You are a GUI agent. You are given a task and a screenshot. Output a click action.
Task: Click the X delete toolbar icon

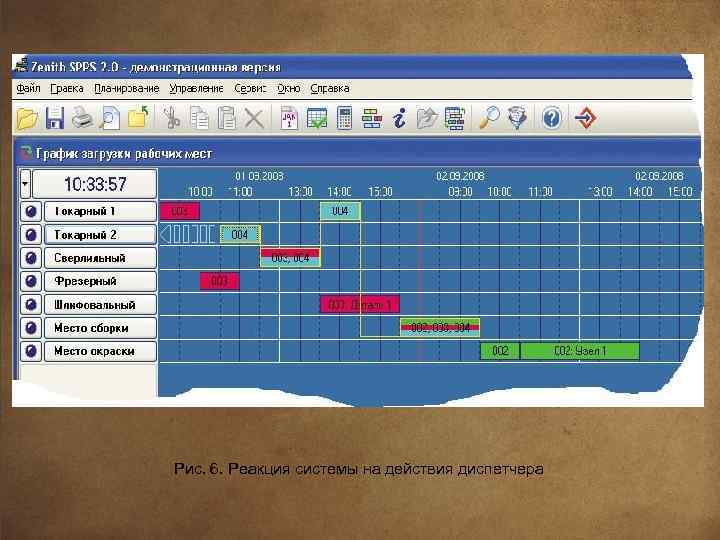click(x=254, y=118)
